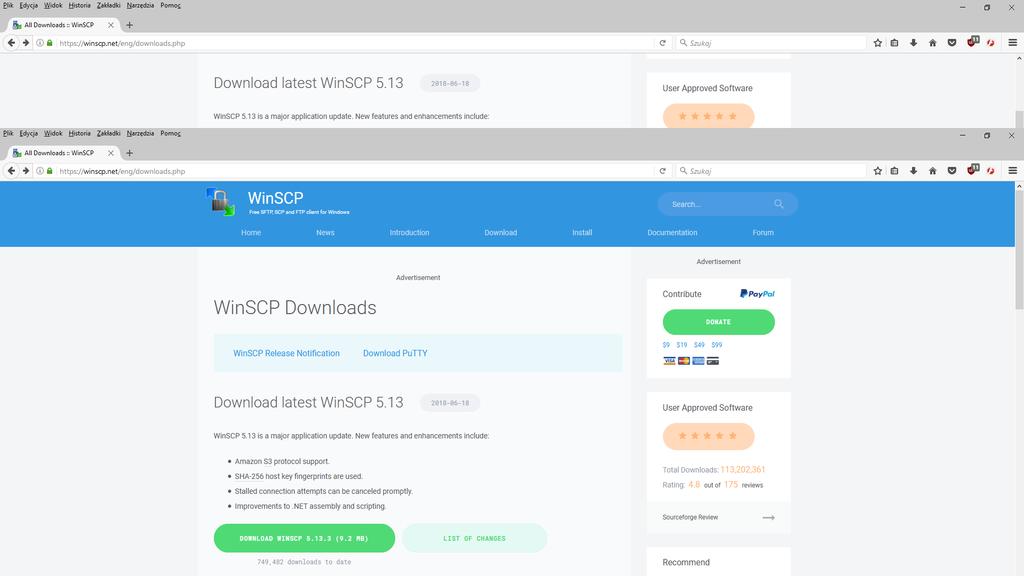Go to the Home page in site navigation
This screenshot has width=1024, height=576.
tap(251, 232)
